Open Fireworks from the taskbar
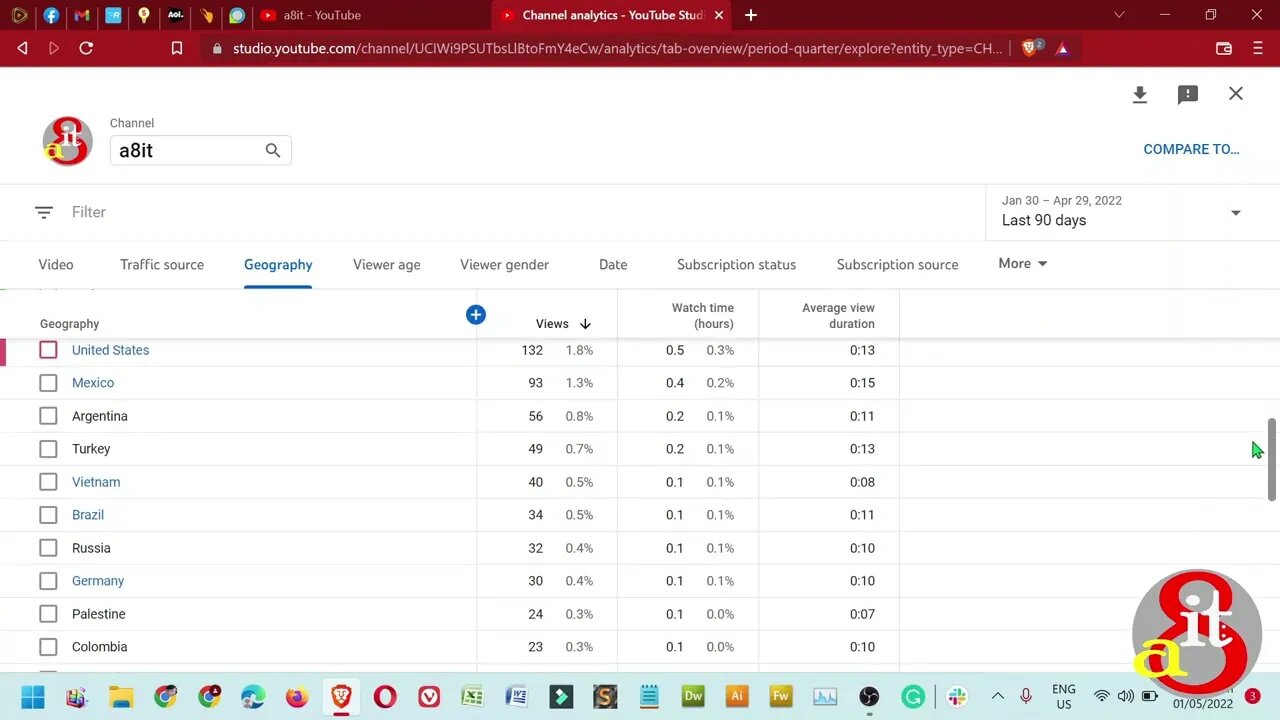The image size is (1280, 720). [x=781, y=697]
